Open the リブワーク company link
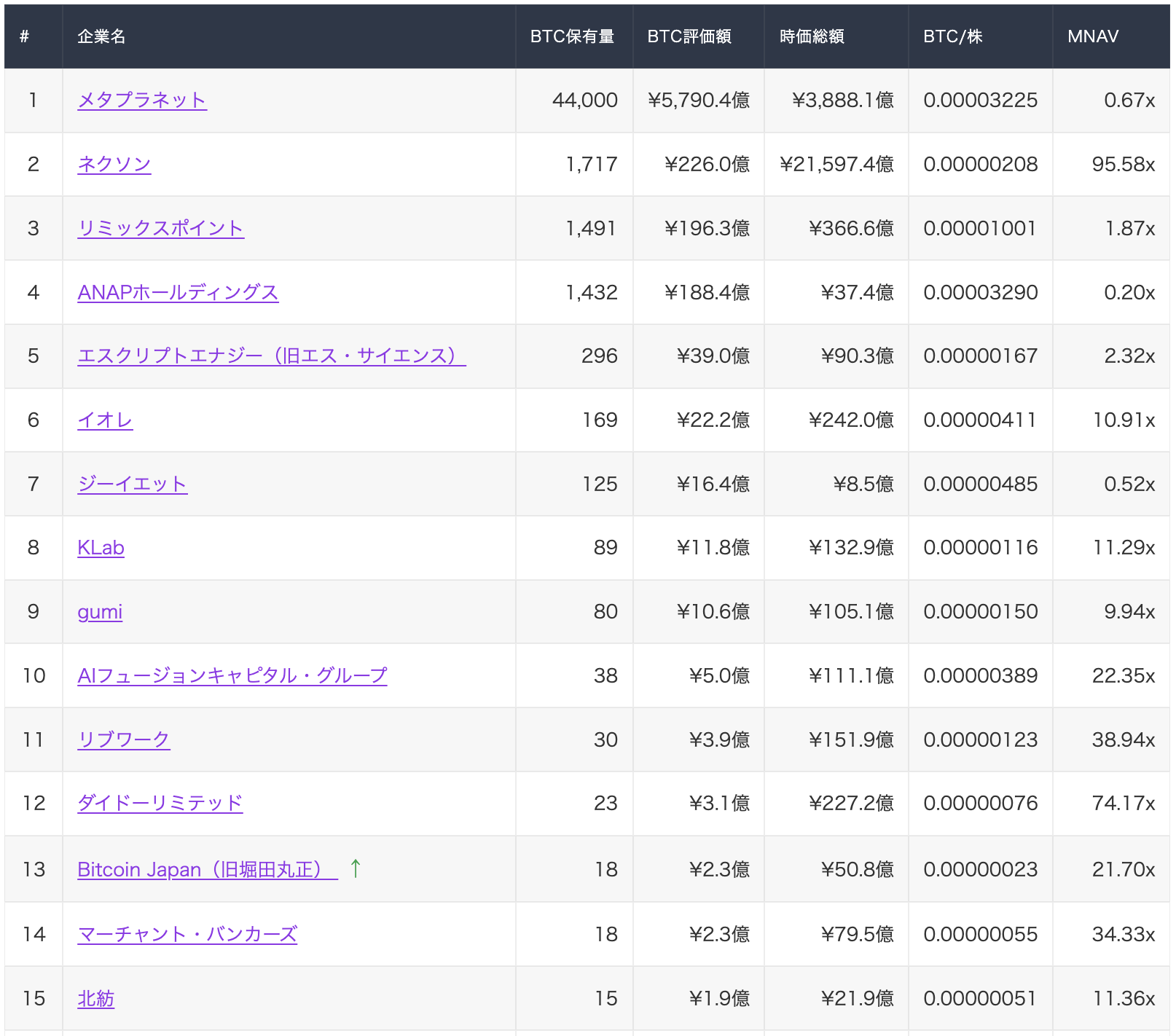Viewport: 1176px width, 1036px height. [x=124, y=739]
